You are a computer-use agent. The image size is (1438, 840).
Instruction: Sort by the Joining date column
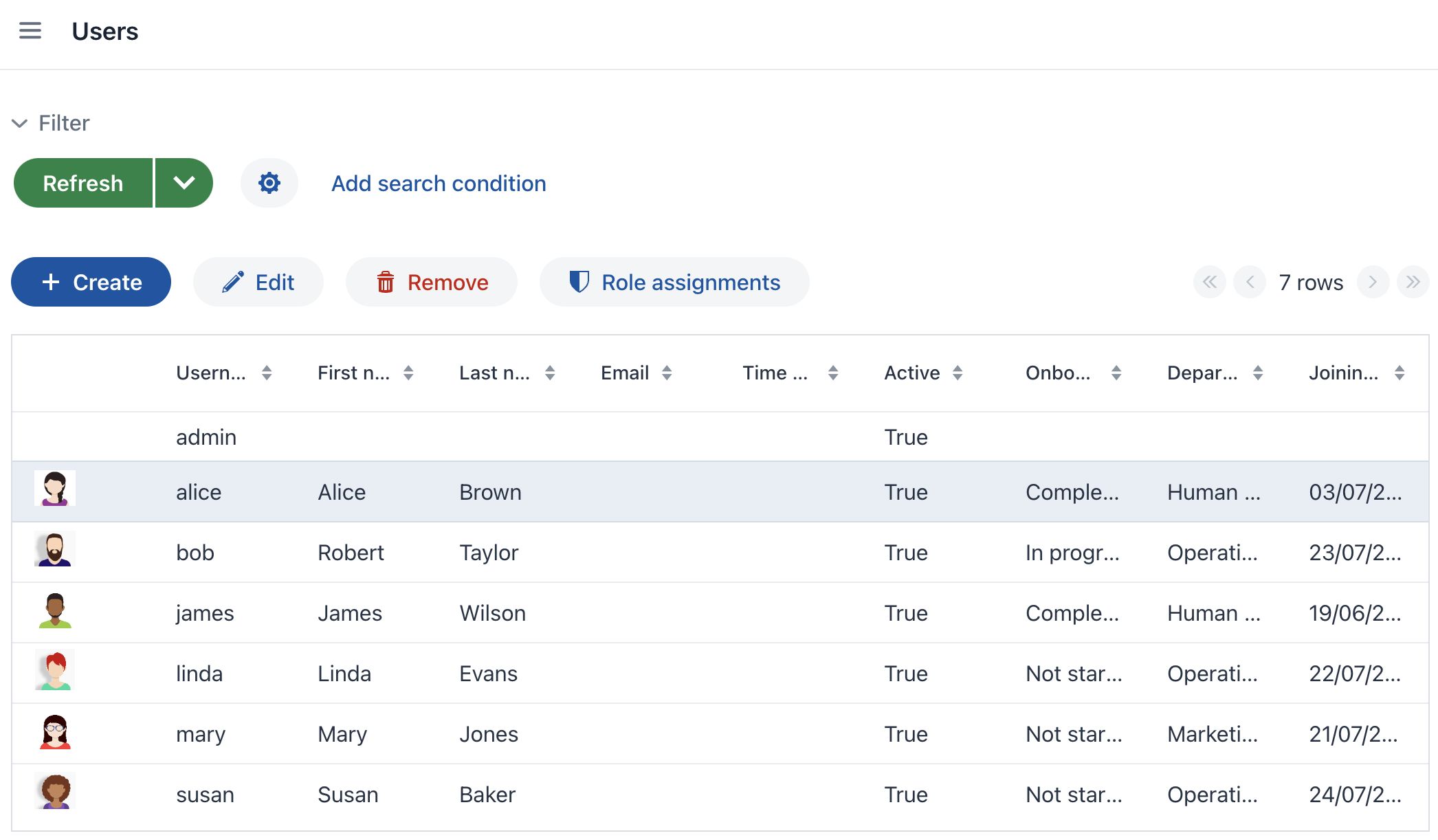[x=1399, y=373]
